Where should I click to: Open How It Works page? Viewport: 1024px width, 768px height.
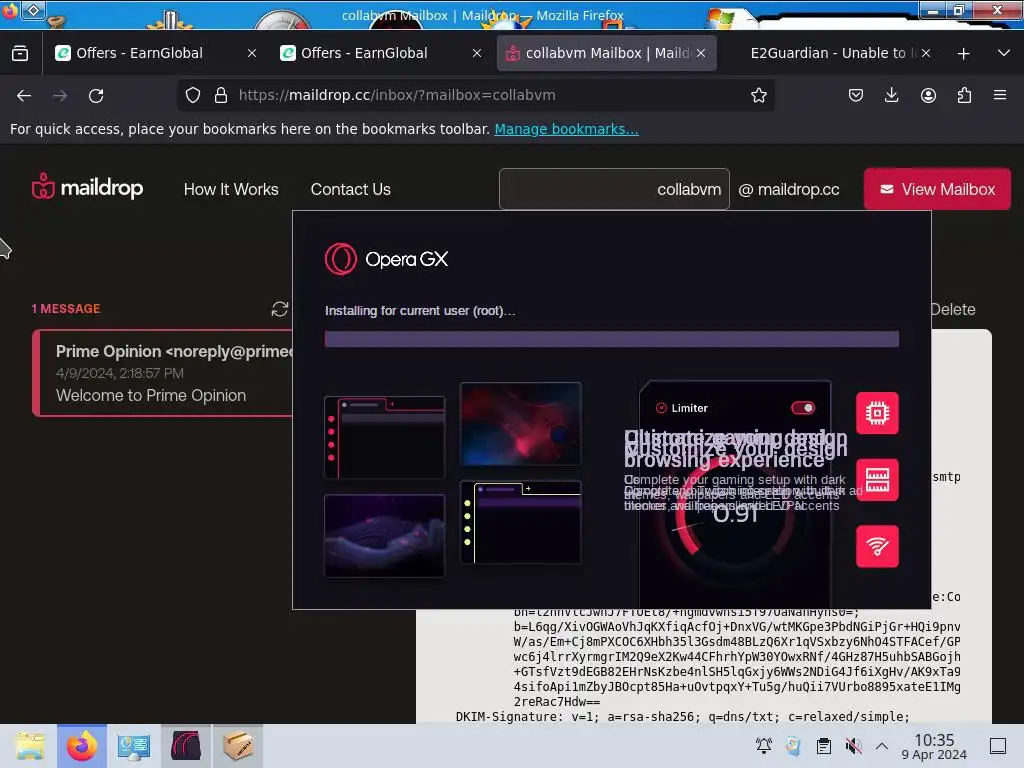(231, 189)
